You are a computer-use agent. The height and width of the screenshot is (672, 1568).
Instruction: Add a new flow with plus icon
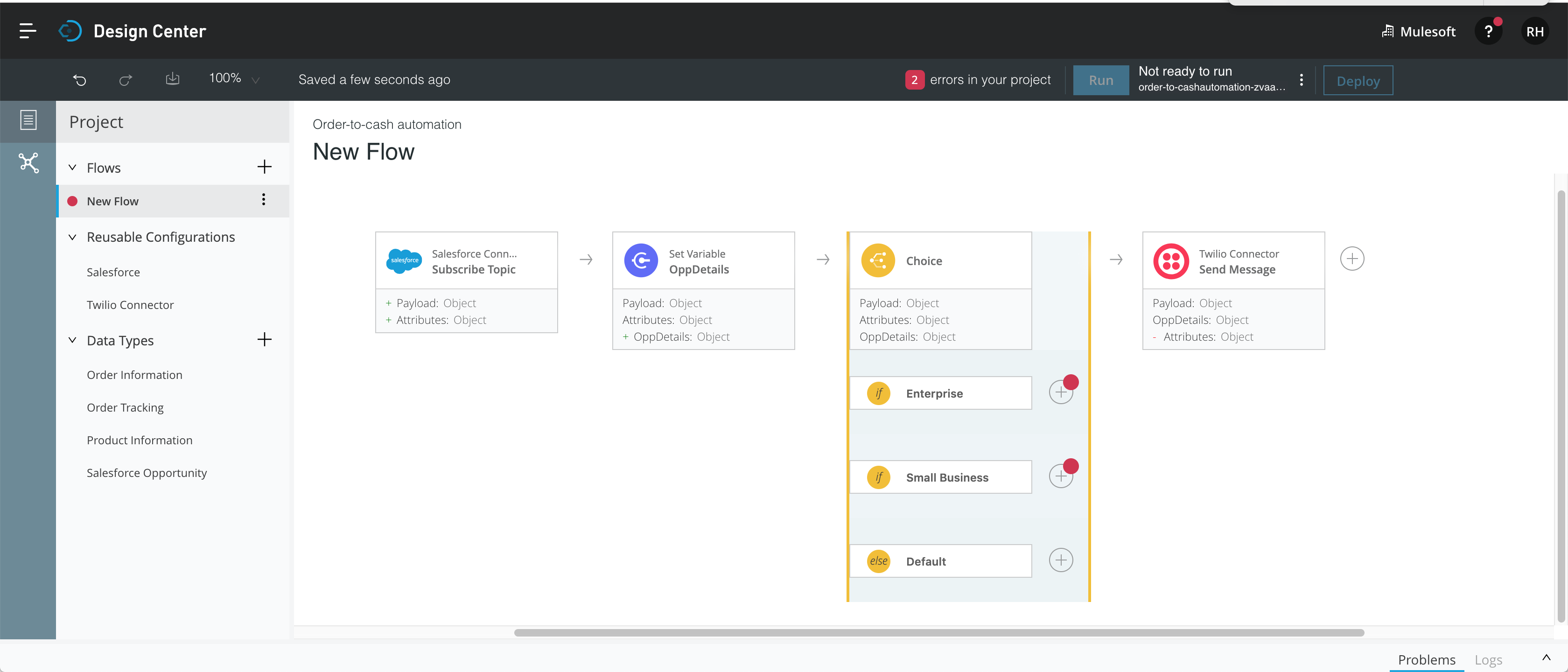[x=264, y=167]
